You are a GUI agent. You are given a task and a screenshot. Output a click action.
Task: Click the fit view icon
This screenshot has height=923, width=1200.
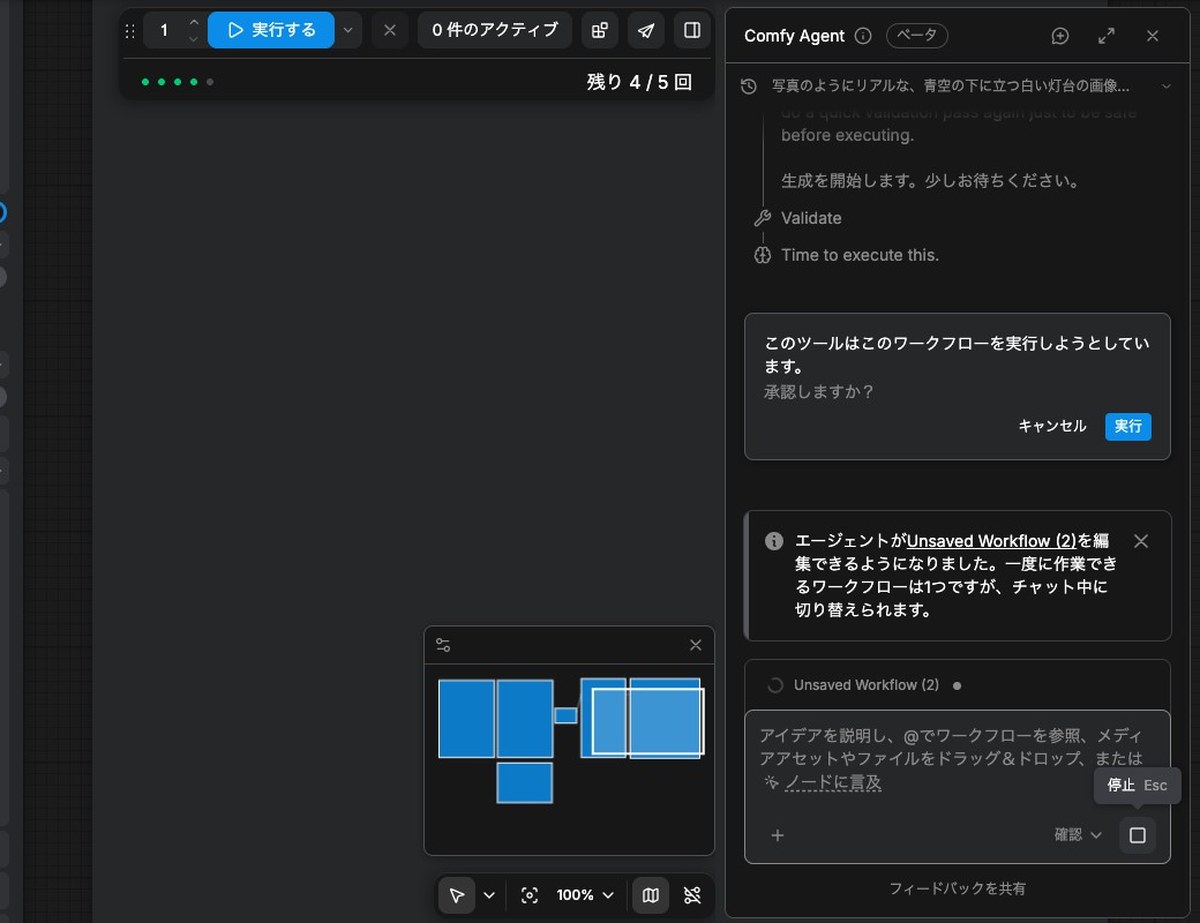click(x=530, y=895)
